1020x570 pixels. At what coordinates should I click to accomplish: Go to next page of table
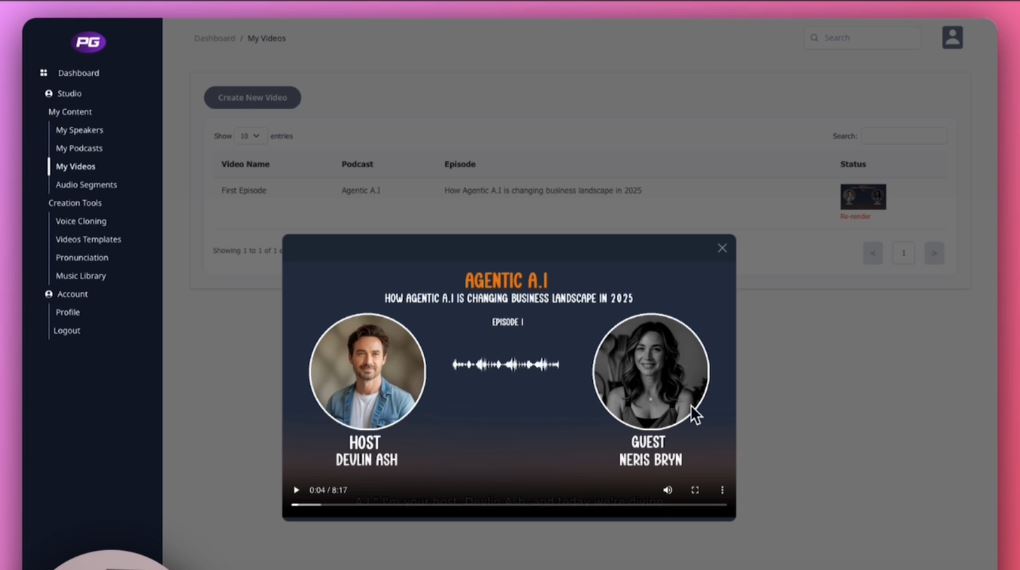click(934, 253)
